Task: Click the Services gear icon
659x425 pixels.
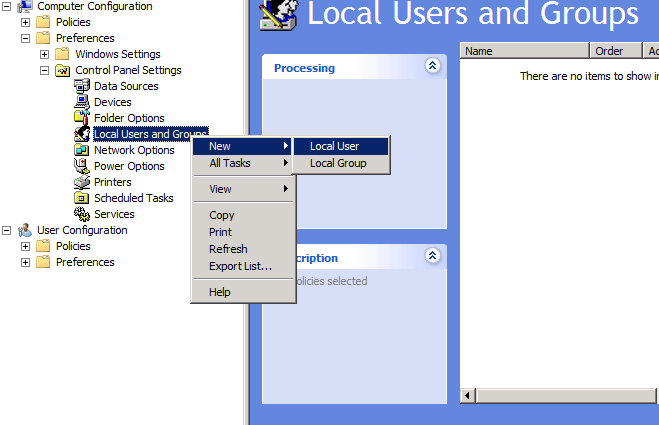Action: coord(83,214)
